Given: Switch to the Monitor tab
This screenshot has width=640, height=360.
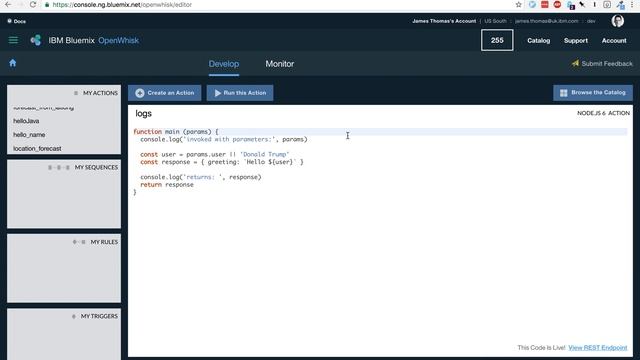Looking at the screenshot, I should [x=280, y=64].
